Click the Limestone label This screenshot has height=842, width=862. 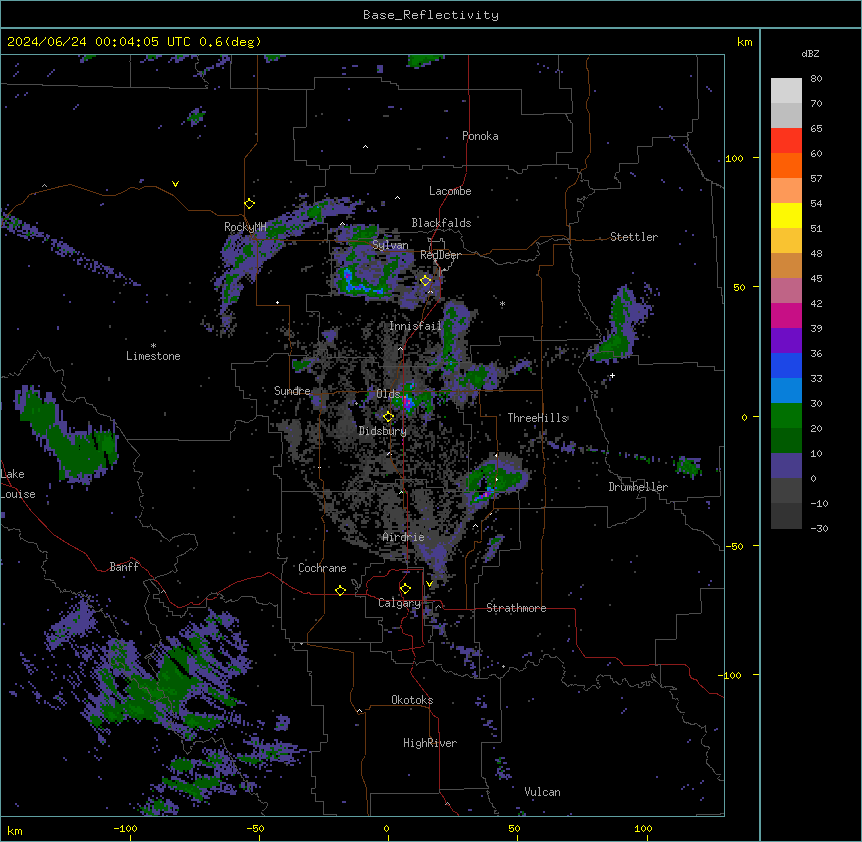(153, 356)
